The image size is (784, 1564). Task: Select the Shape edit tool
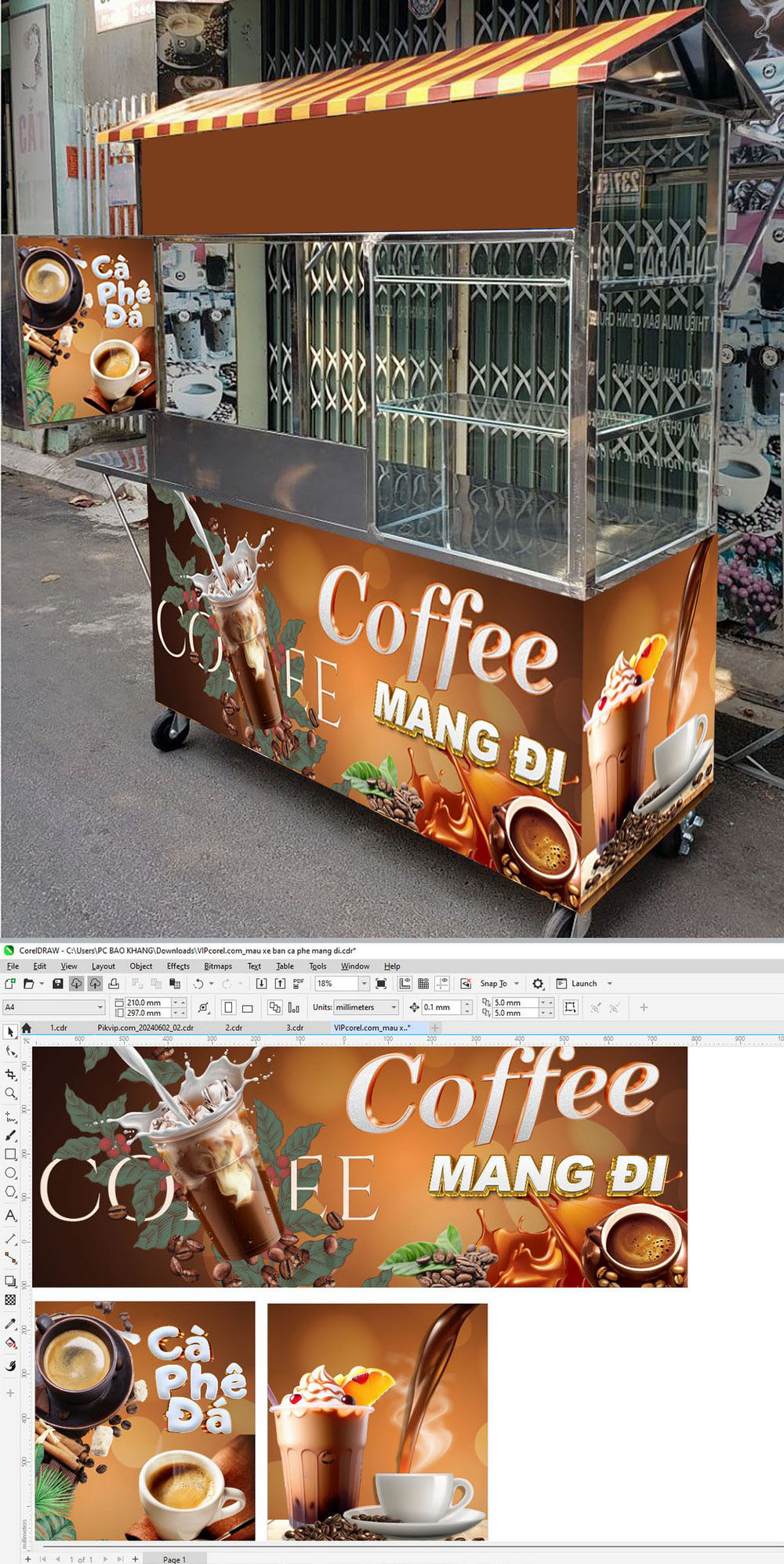click(x=10, y=1051)
